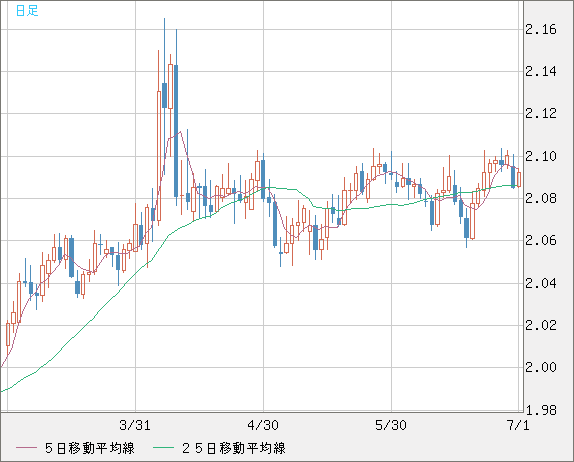Click the 5/30 date label
The width and height of the screenshot is (574, 462).
(x=391, y=425)
